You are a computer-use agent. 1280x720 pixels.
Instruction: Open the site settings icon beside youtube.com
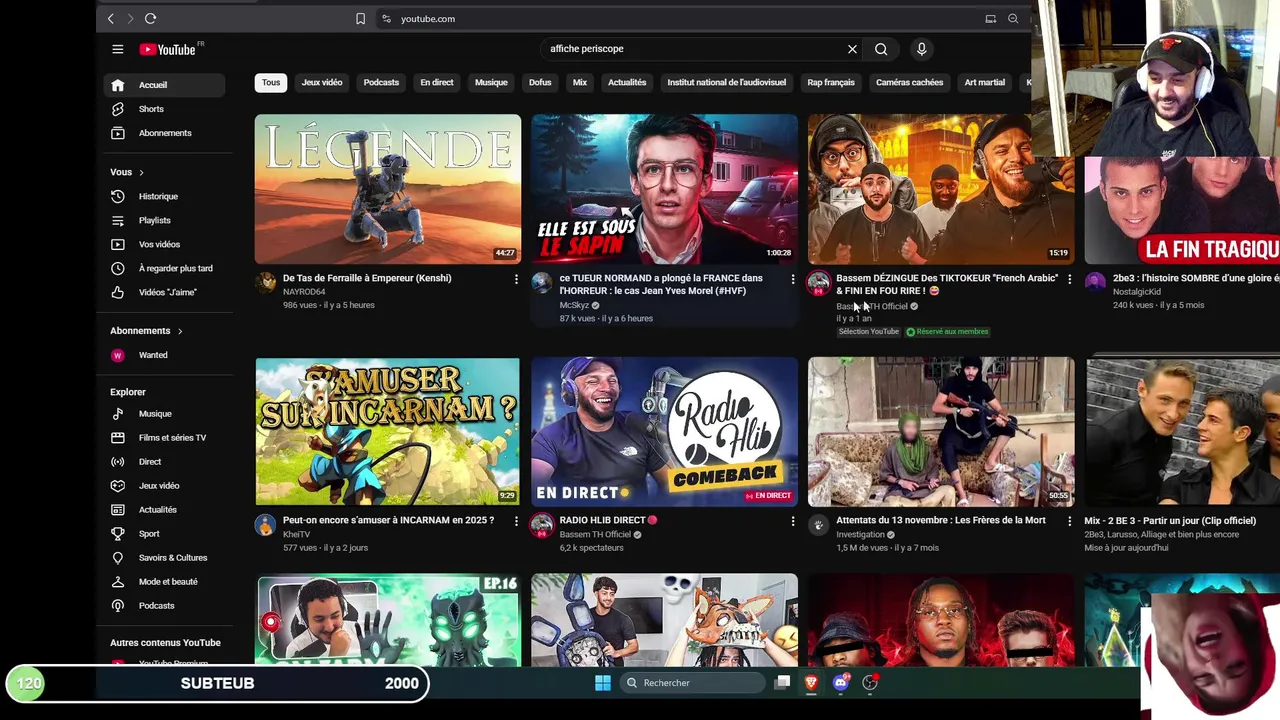coord(386,19)
